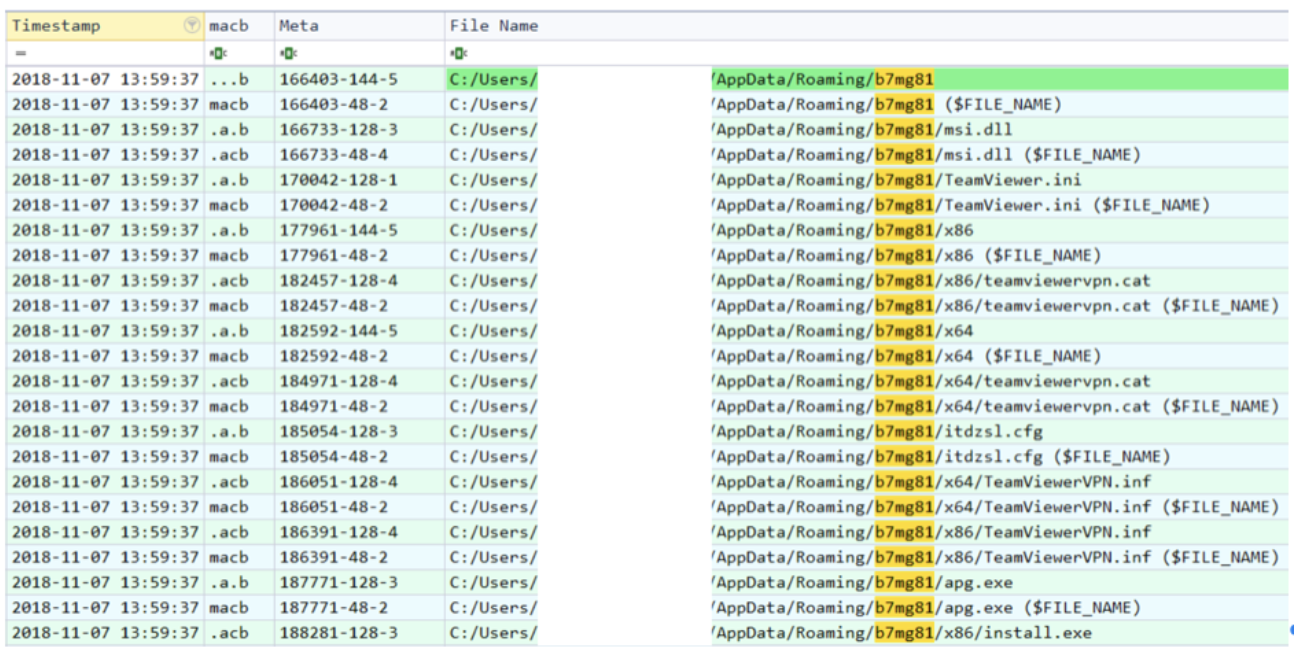This screenshot has width=1302, height=660.
Task: Click the file name ending b7mg81/x86
Action: (867, 230)
